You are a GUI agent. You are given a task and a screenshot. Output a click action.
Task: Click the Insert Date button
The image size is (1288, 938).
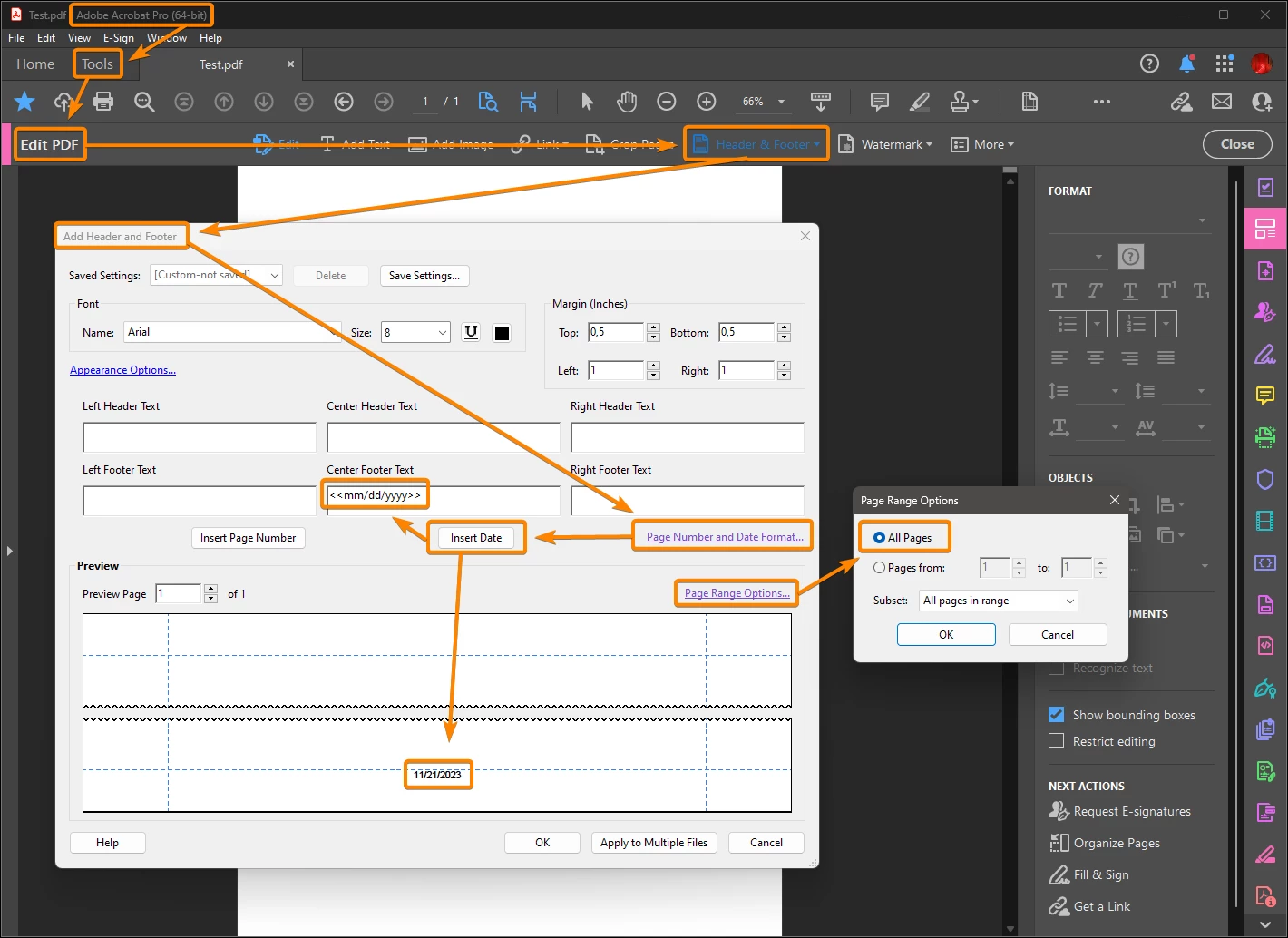click(x=476, y=538)
